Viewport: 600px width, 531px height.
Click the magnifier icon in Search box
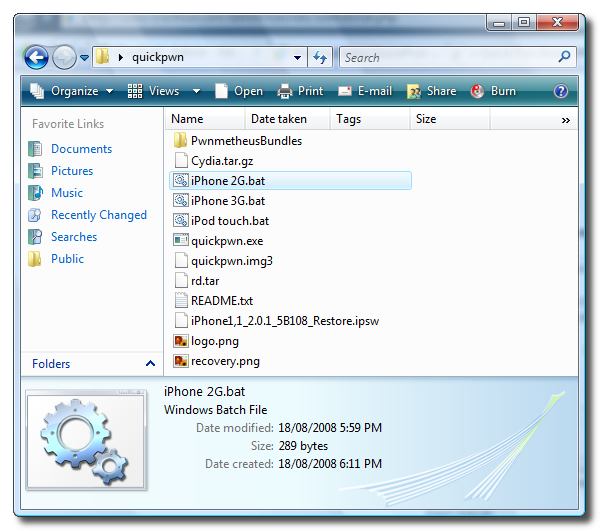565,58
